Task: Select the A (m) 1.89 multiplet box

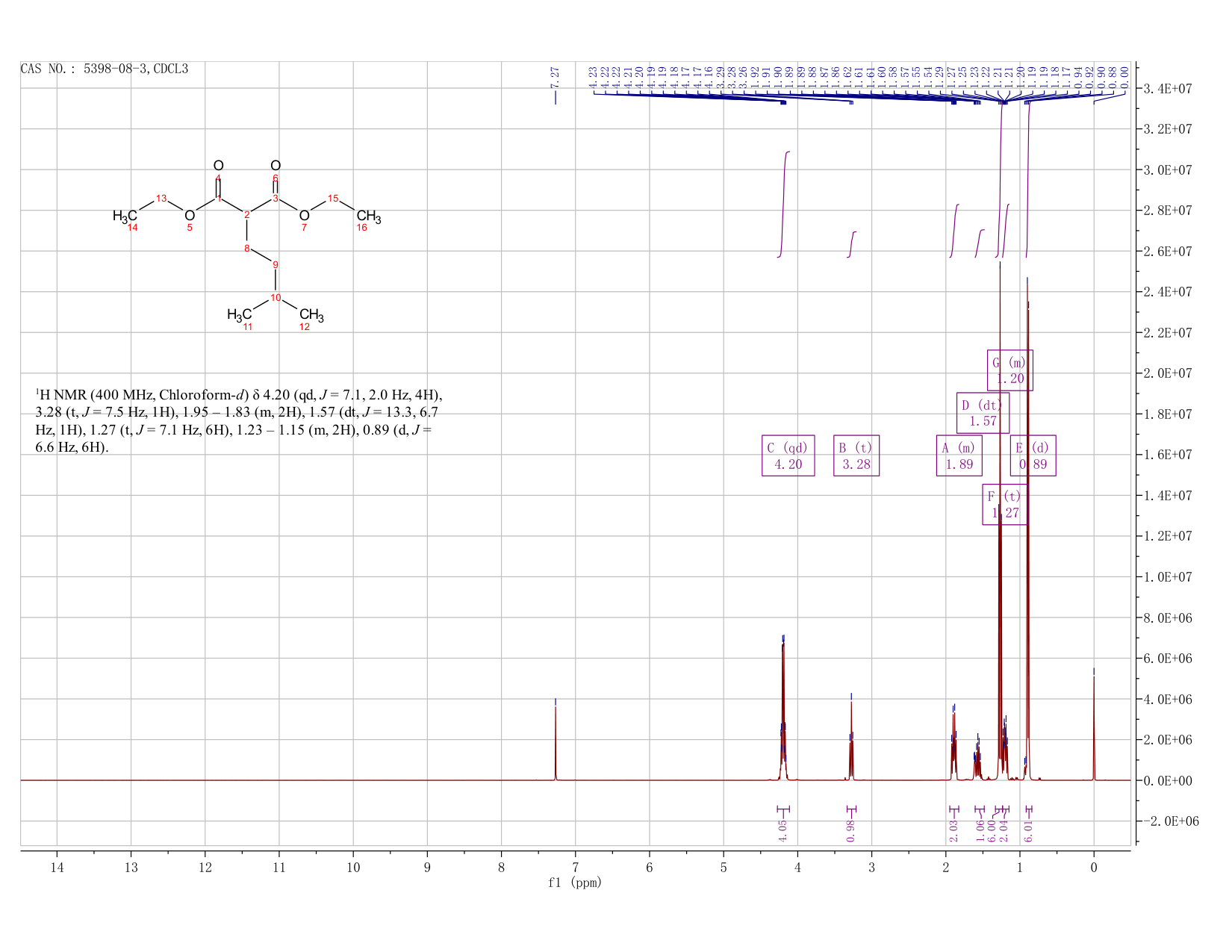Action: (959, 455)
